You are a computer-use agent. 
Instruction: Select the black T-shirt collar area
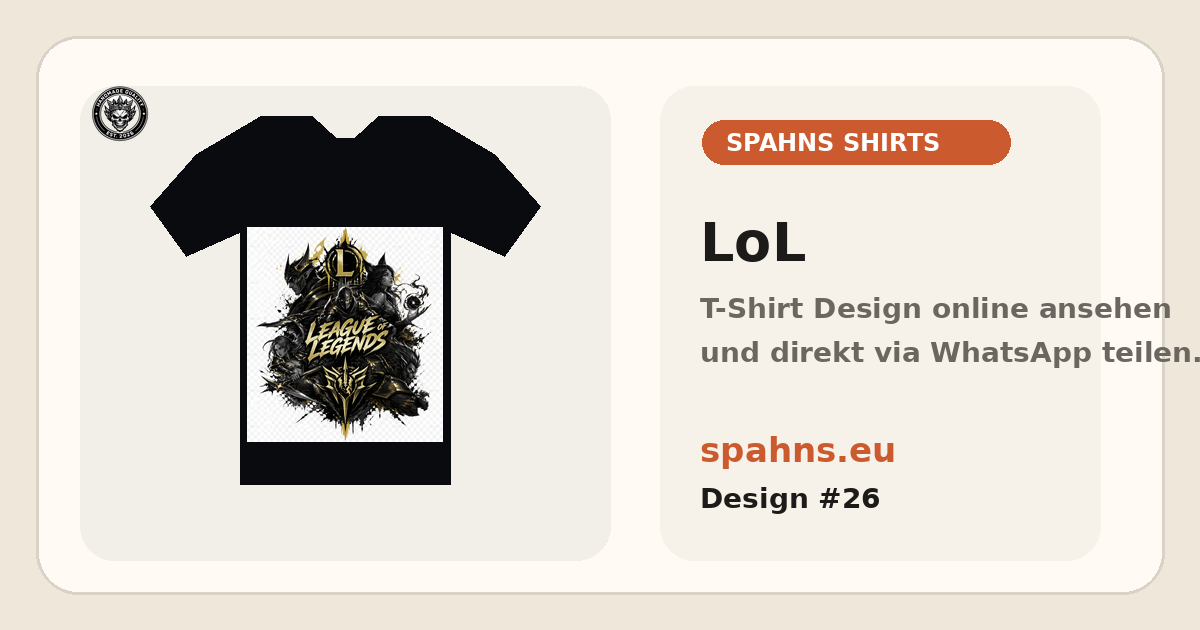tap(345, 127)
